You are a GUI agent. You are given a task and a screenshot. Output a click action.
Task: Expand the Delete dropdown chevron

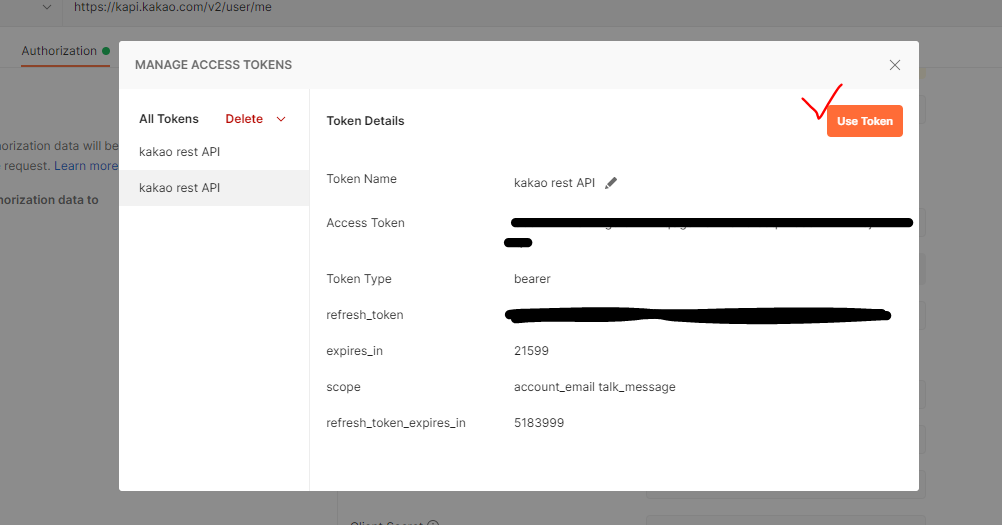pos(281,119)
